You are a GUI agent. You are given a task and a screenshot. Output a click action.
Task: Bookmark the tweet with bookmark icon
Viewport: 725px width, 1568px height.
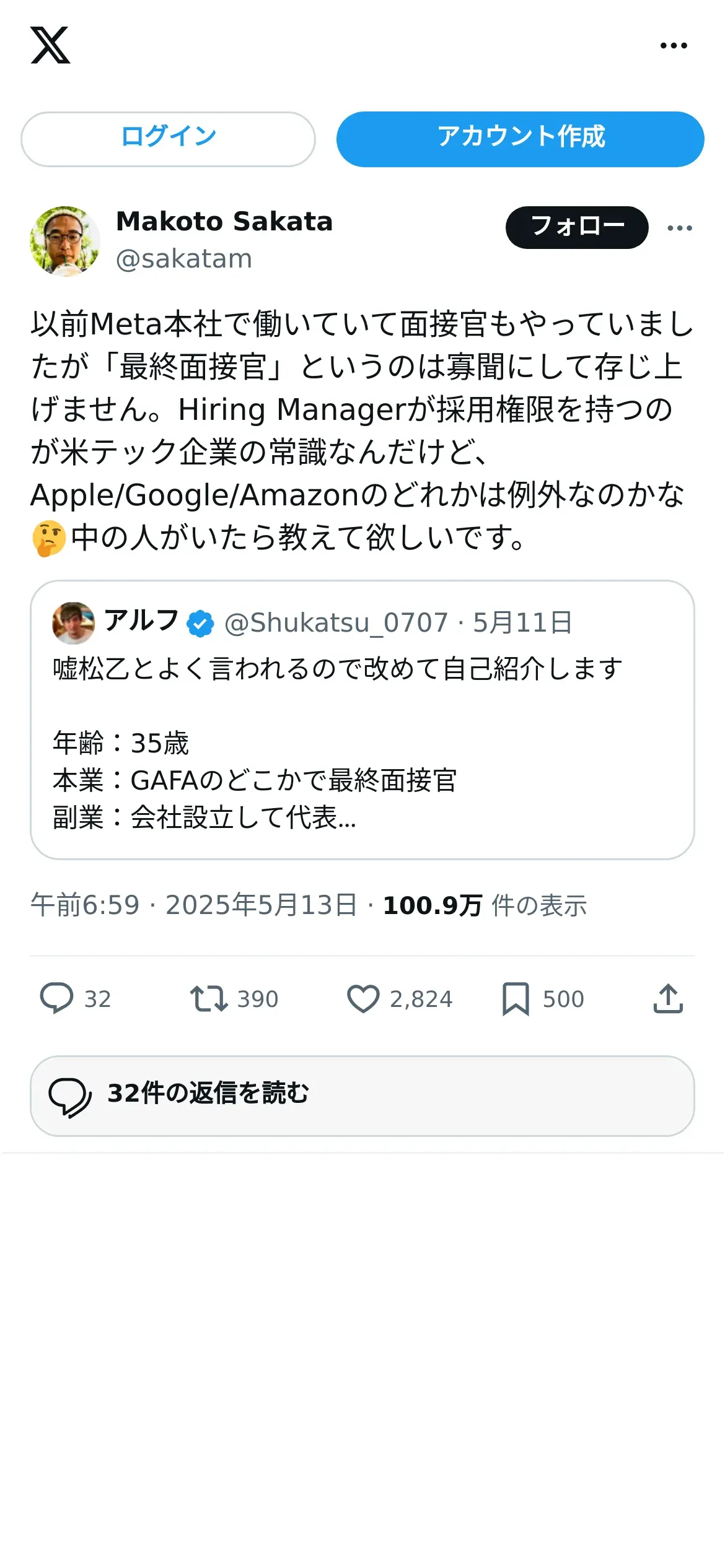[516, 998]
